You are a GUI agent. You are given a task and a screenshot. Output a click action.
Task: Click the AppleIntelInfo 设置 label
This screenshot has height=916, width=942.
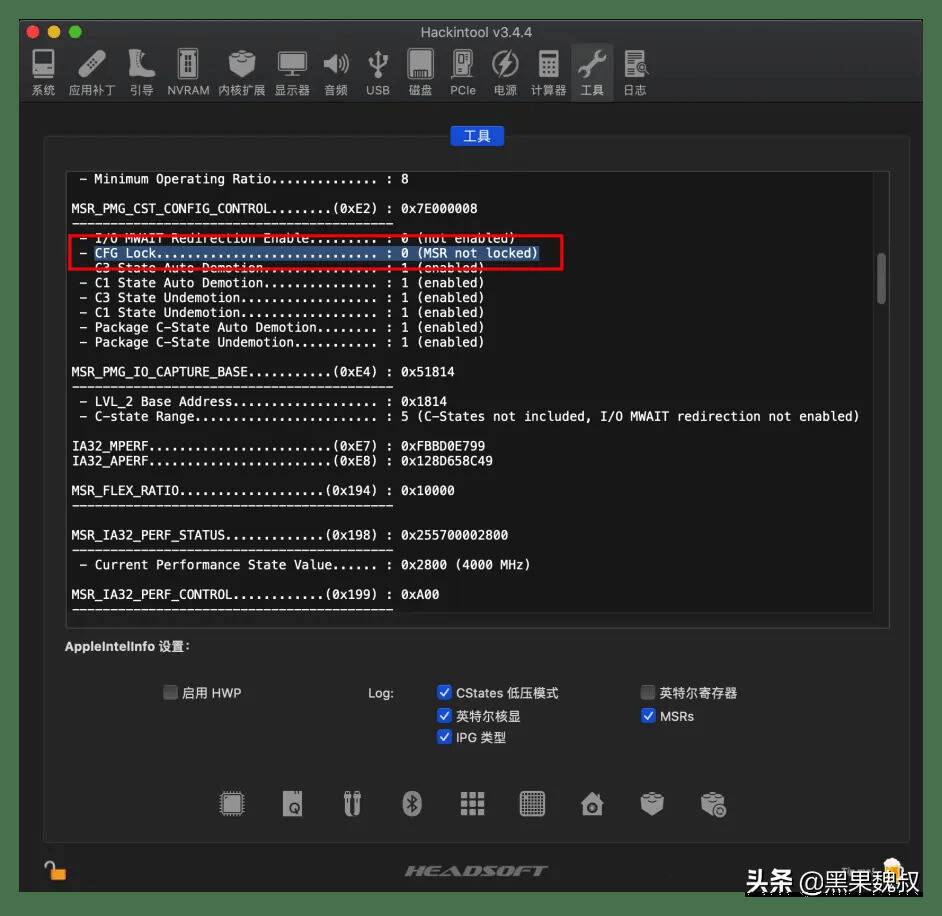[x=127, y=647]
